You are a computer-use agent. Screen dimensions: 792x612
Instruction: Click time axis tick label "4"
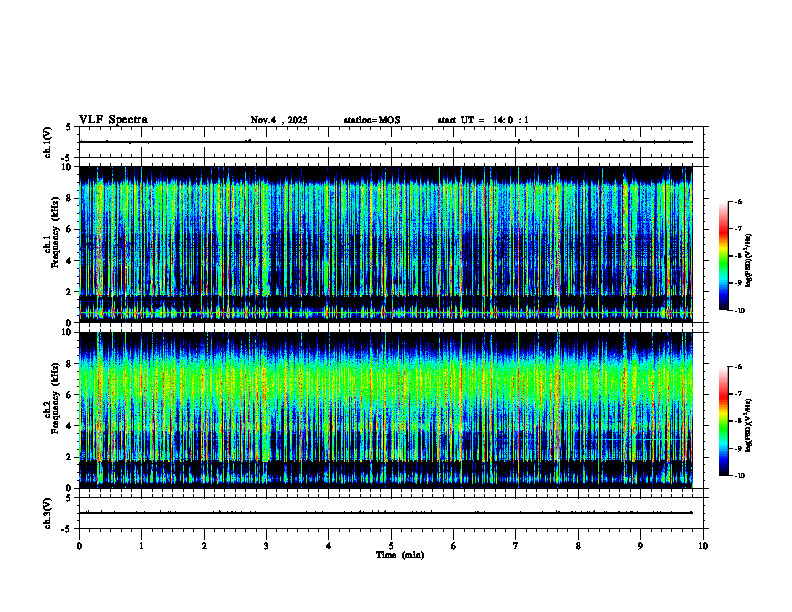point(329,546)
